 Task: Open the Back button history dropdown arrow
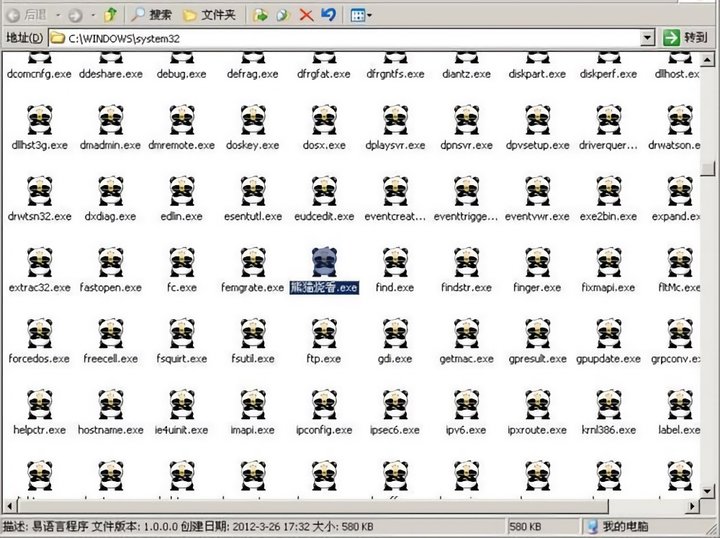[x=56, y=15]
